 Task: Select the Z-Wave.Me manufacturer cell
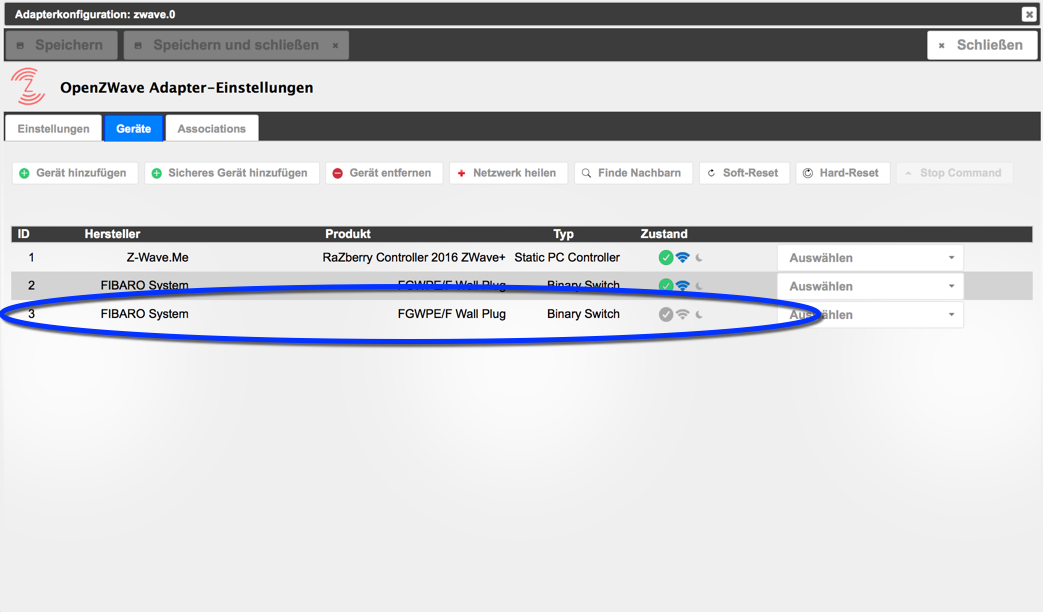click(x=158, y=257)
